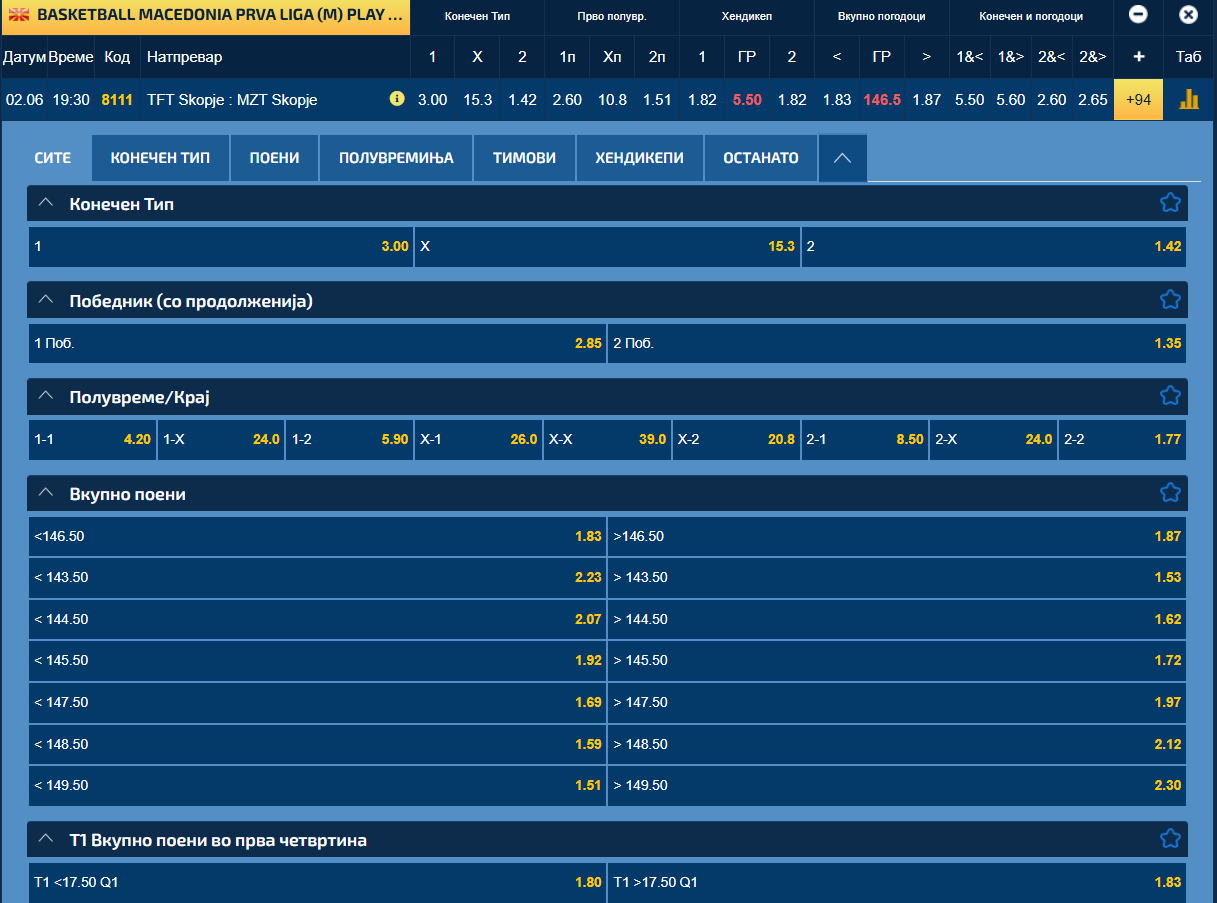
Task: Choose halftime/fulltime 1-2 at 5.90
Action: point(350,439)
